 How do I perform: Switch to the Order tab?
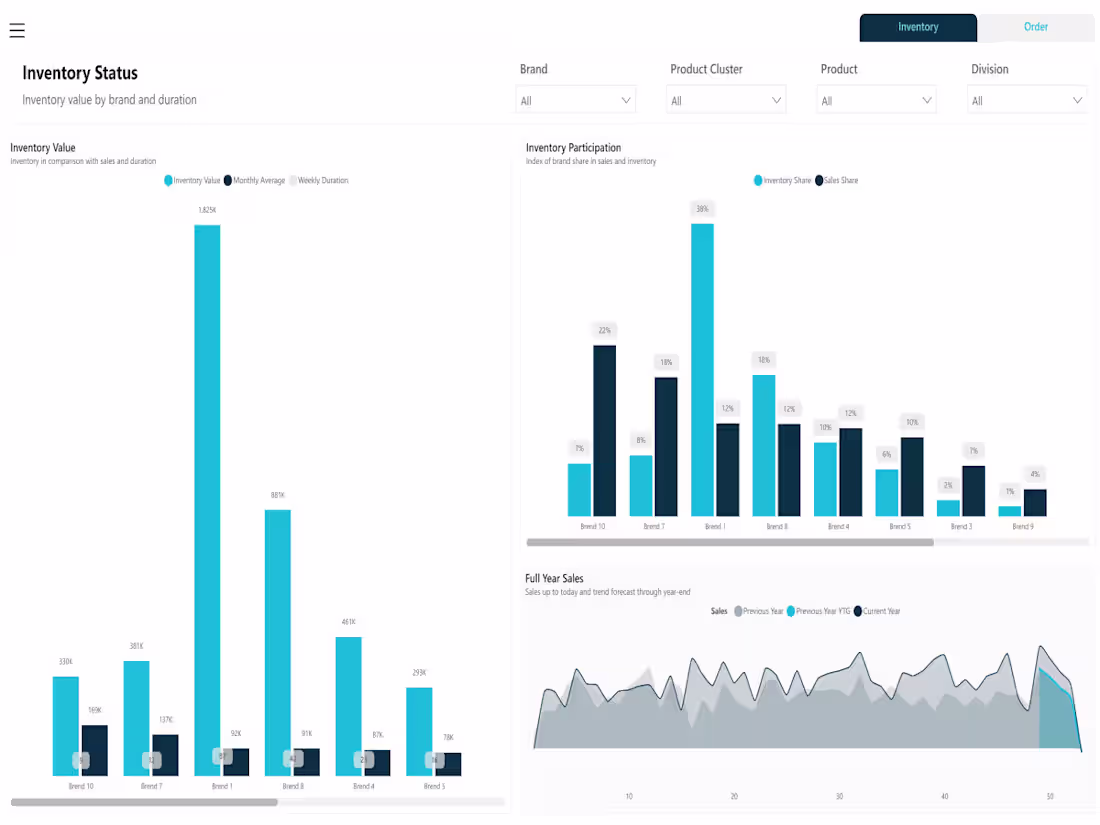(1036, 27)
